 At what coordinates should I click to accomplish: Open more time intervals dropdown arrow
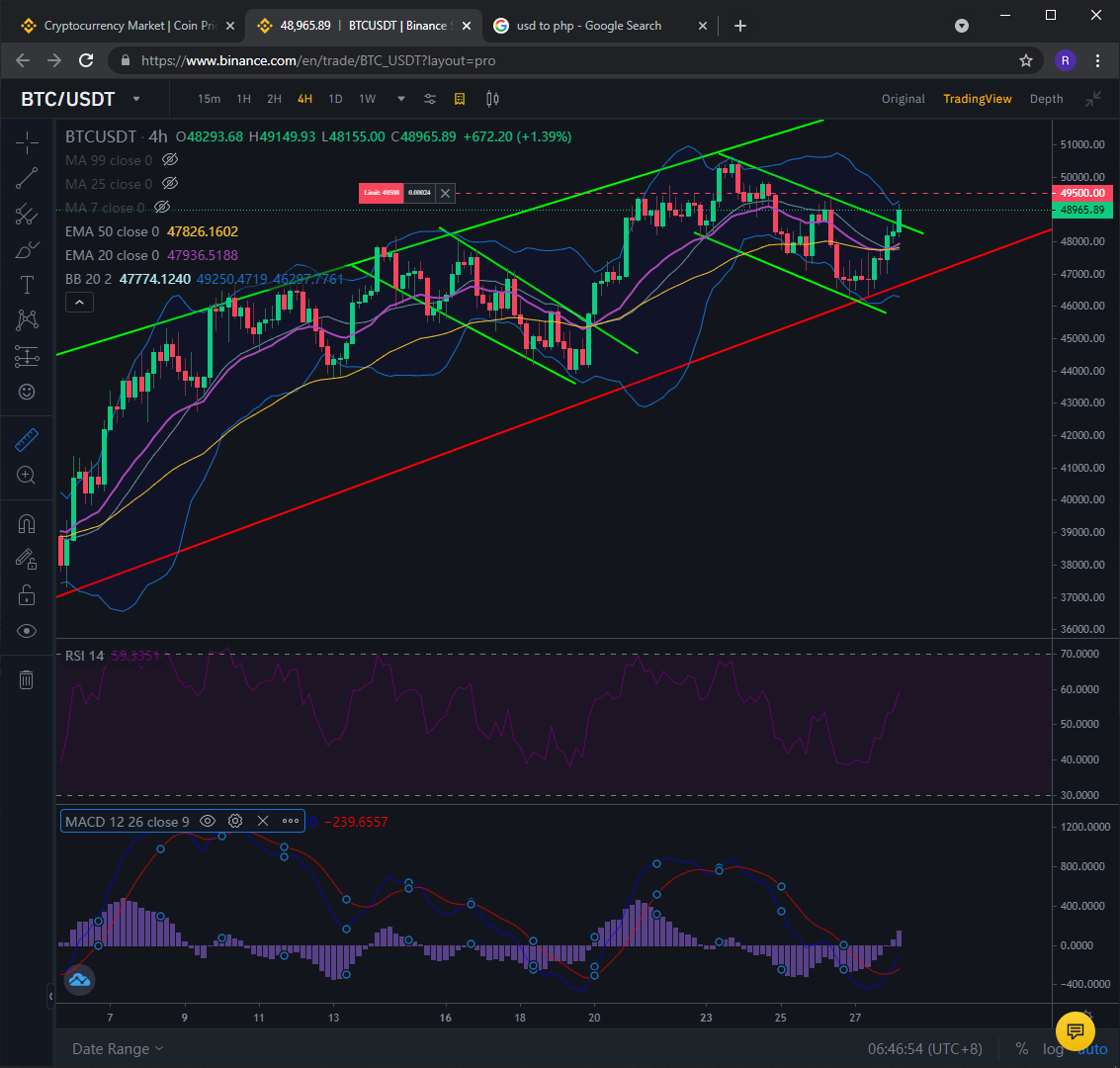401,99
